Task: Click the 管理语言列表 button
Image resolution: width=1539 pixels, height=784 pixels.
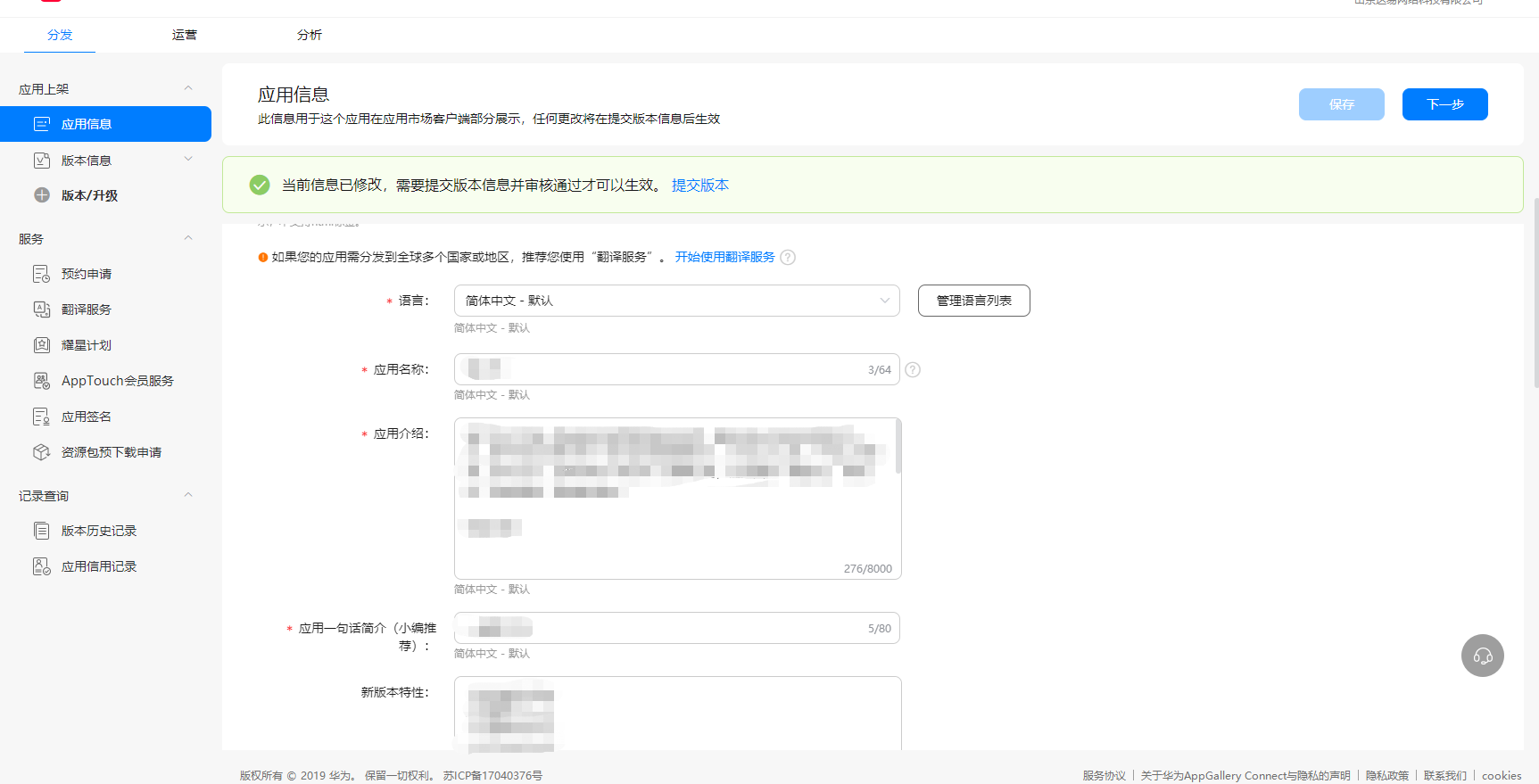Action: click(974, 301)
